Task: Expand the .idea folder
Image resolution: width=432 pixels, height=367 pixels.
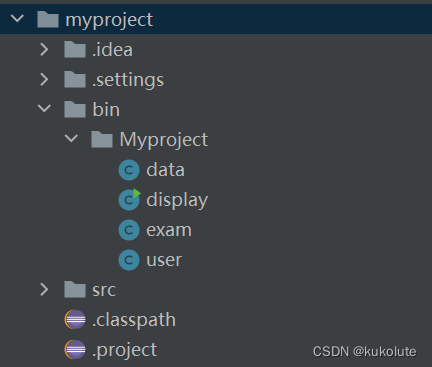Action: click(44, 50)
